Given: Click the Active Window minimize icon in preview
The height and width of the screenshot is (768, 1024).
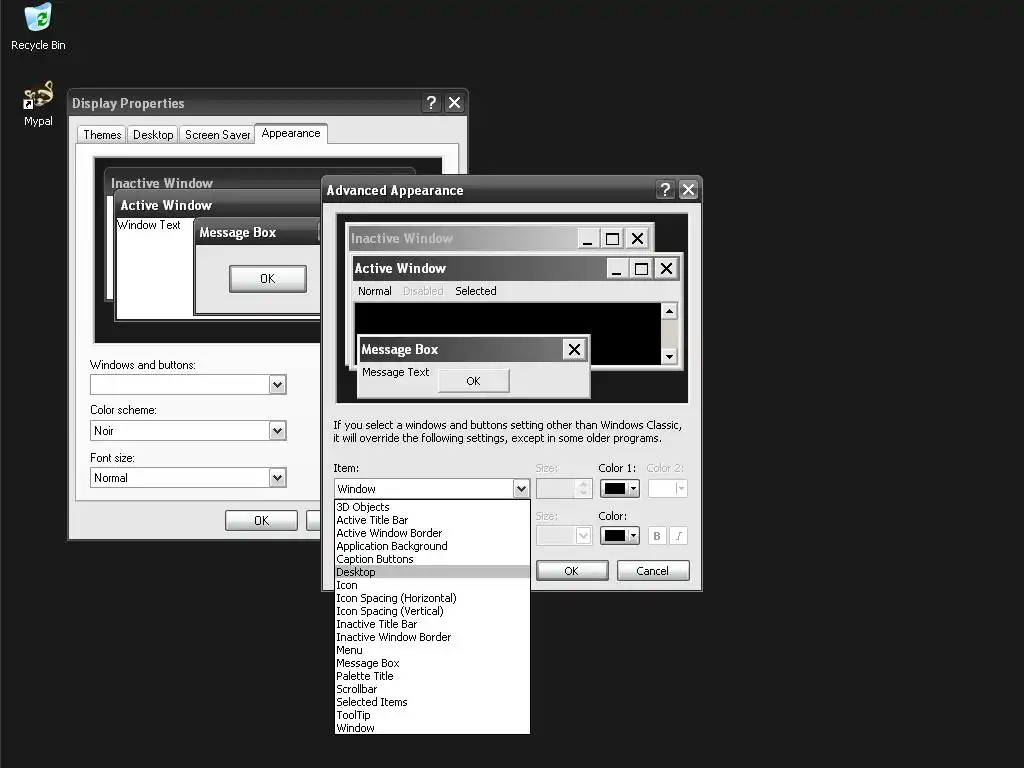Looking at the screenshot, I should coord(616,268).
